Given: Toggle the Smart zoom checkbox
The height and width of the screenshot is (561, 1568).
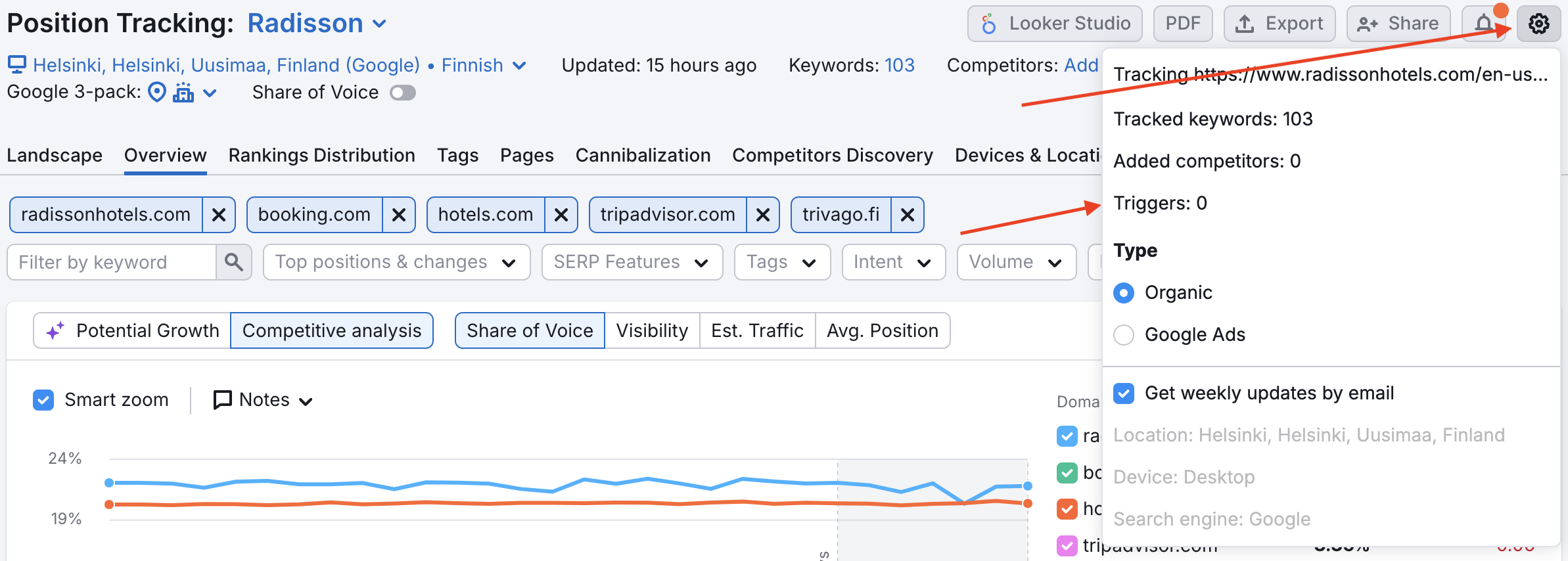Looking at the screenshot, I should pos(43,400).
